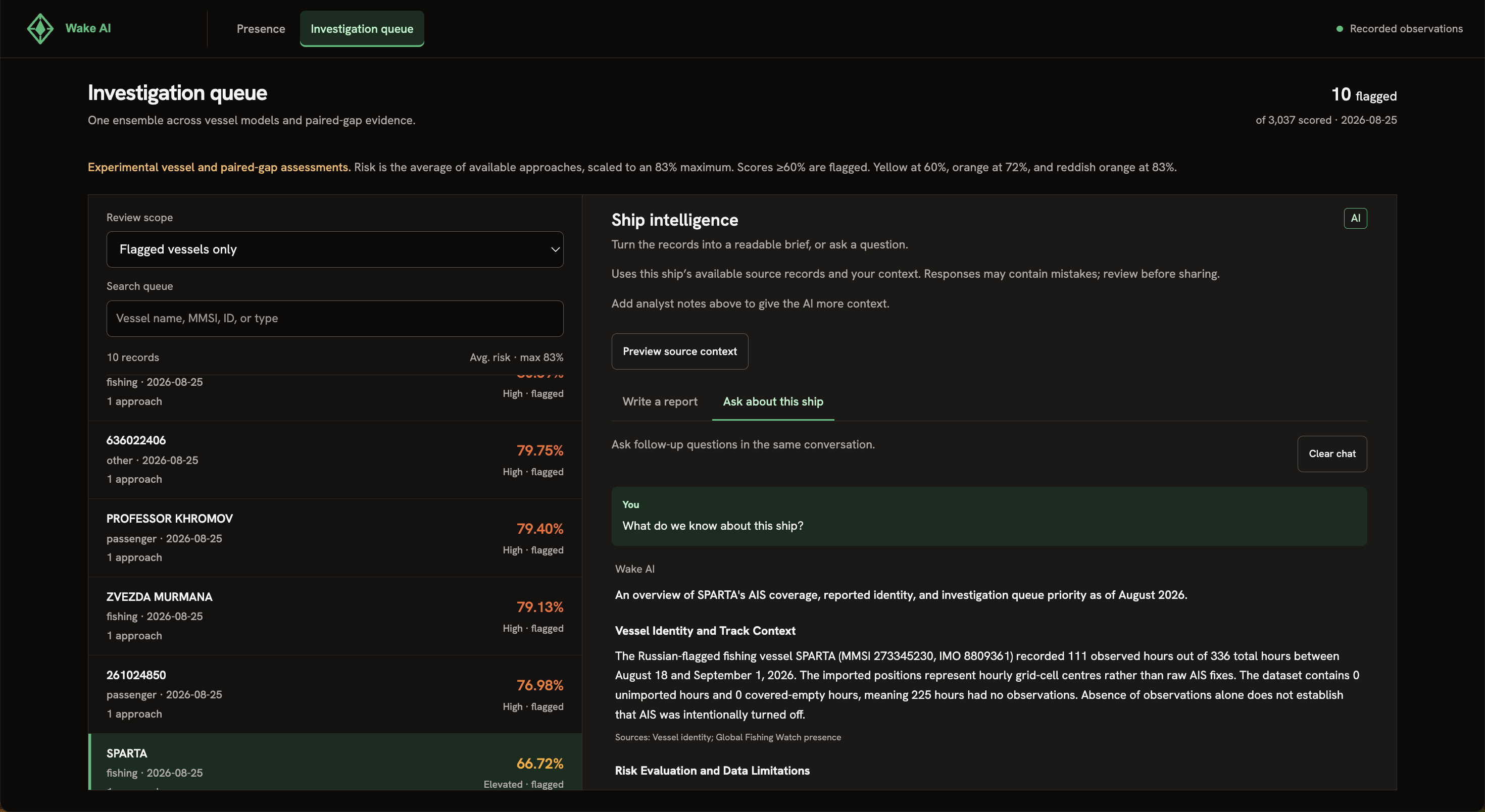Viewport: 1485px width, 812px height.
Task: Click the green Recorded observations status dot
Action: [1340, 29]
